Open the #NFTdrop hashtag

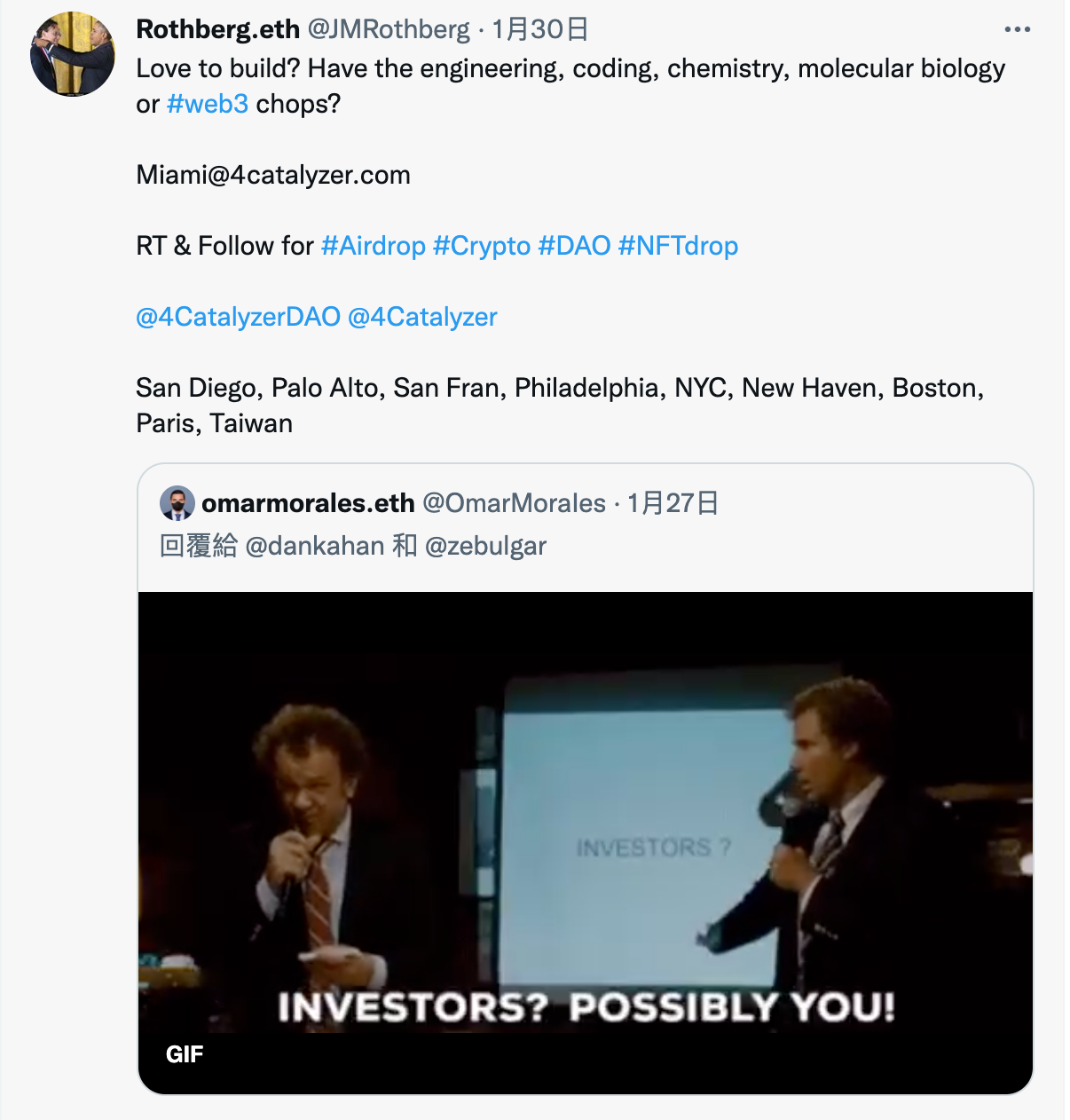(x=678, y=246)
